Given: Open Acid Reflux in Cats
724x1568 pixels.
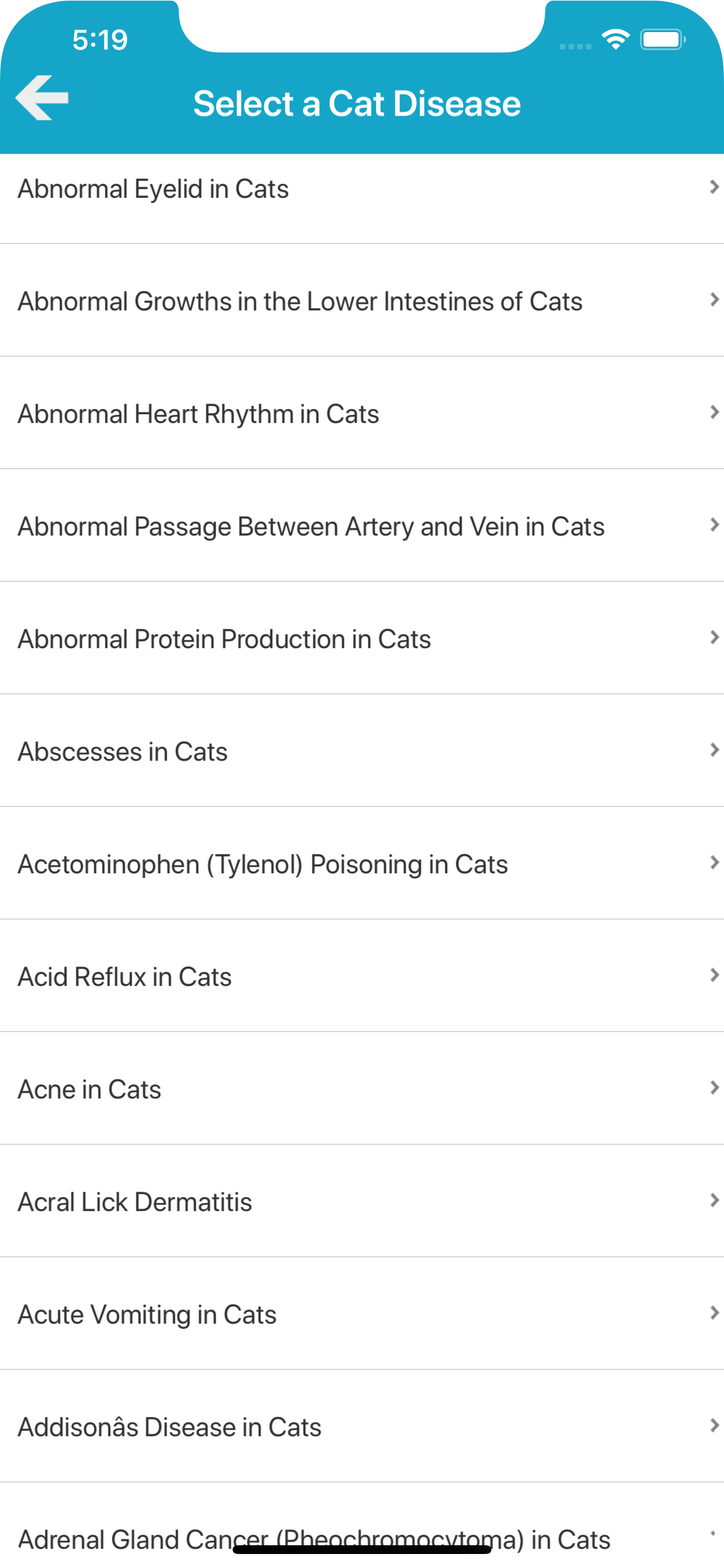Looking at the screenshot, I should tap(125, 977).
